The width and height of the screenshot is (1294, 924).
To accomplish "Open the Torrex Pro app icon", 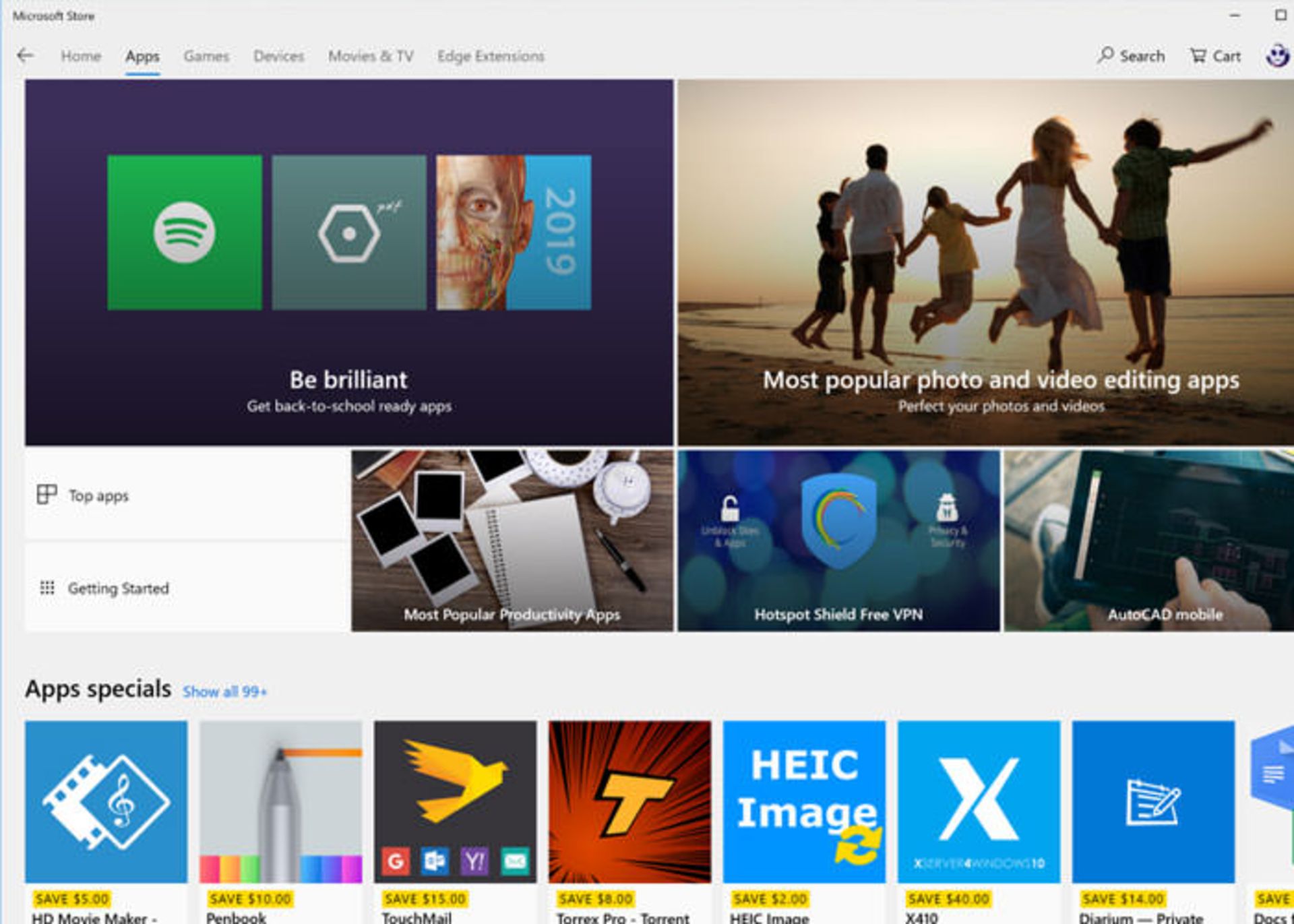I will tap(630, 802).
